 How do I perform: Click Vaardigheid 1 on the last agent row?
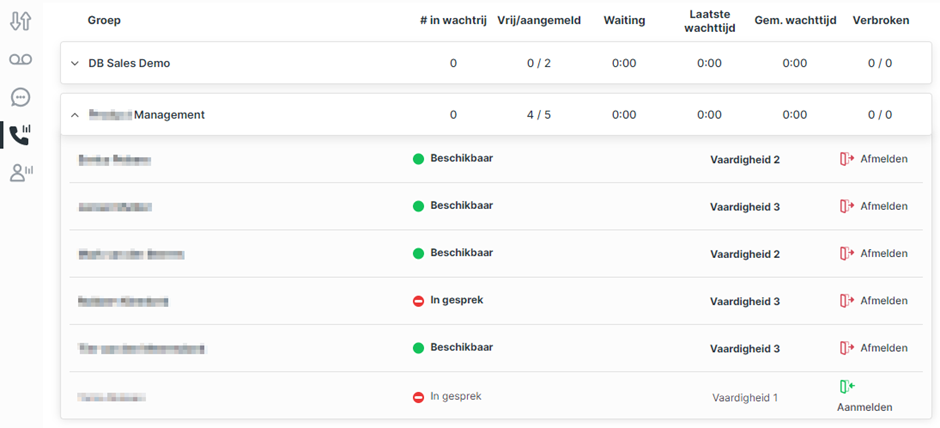point(745,397)
